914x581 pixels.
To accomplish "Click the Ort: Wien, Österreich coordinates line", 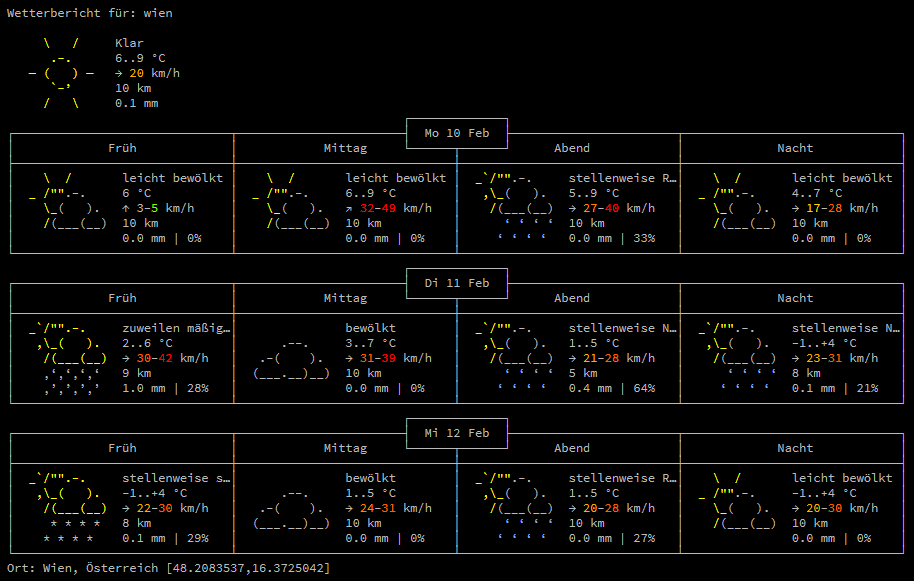I will 168,568.
